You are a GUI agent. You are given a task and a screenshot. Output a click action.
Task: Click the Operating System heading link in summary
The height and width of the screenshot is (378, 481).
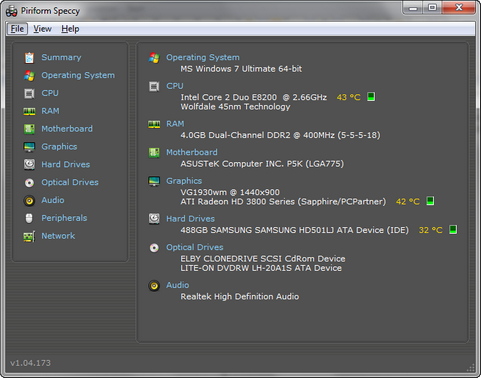(203, 57)
